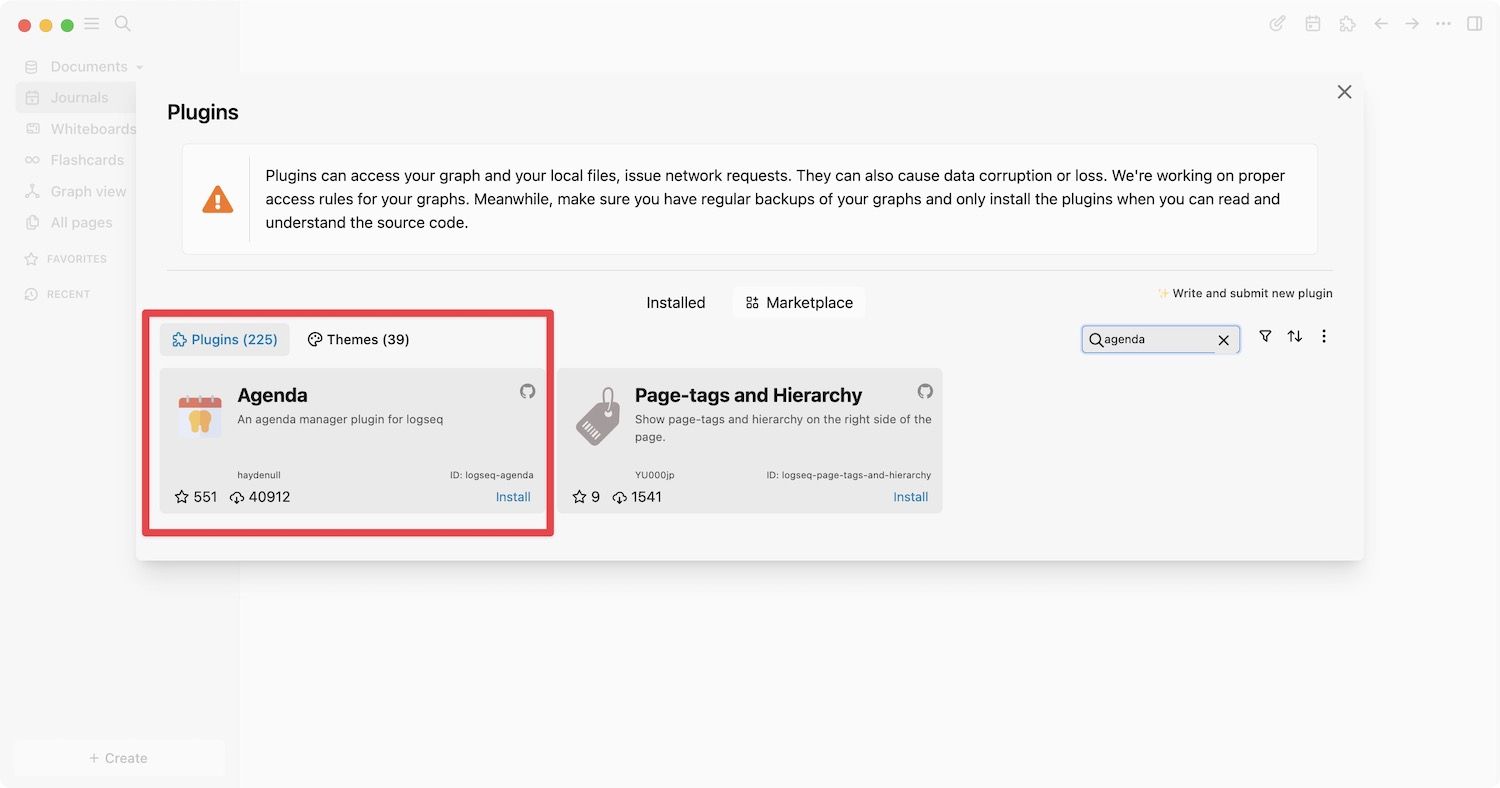This screenshot has width=1500, height=788.
Task: Clear the agenda search text
Action: coord(1223,340)
